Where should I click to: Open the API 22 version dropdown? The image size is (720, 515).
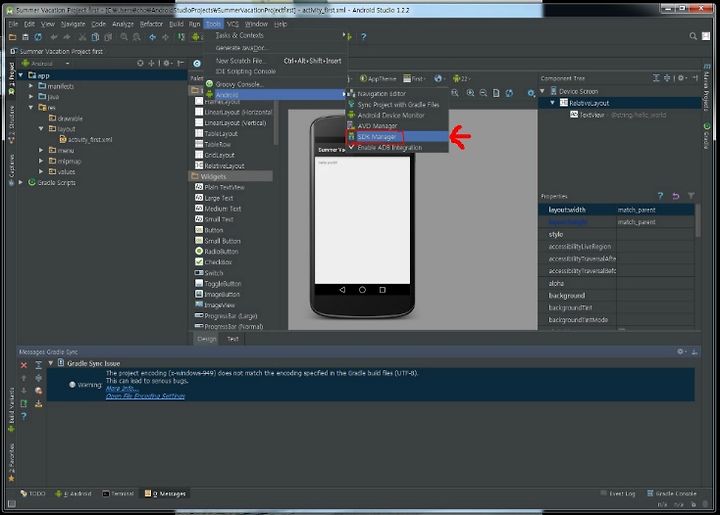click(462, 78)
